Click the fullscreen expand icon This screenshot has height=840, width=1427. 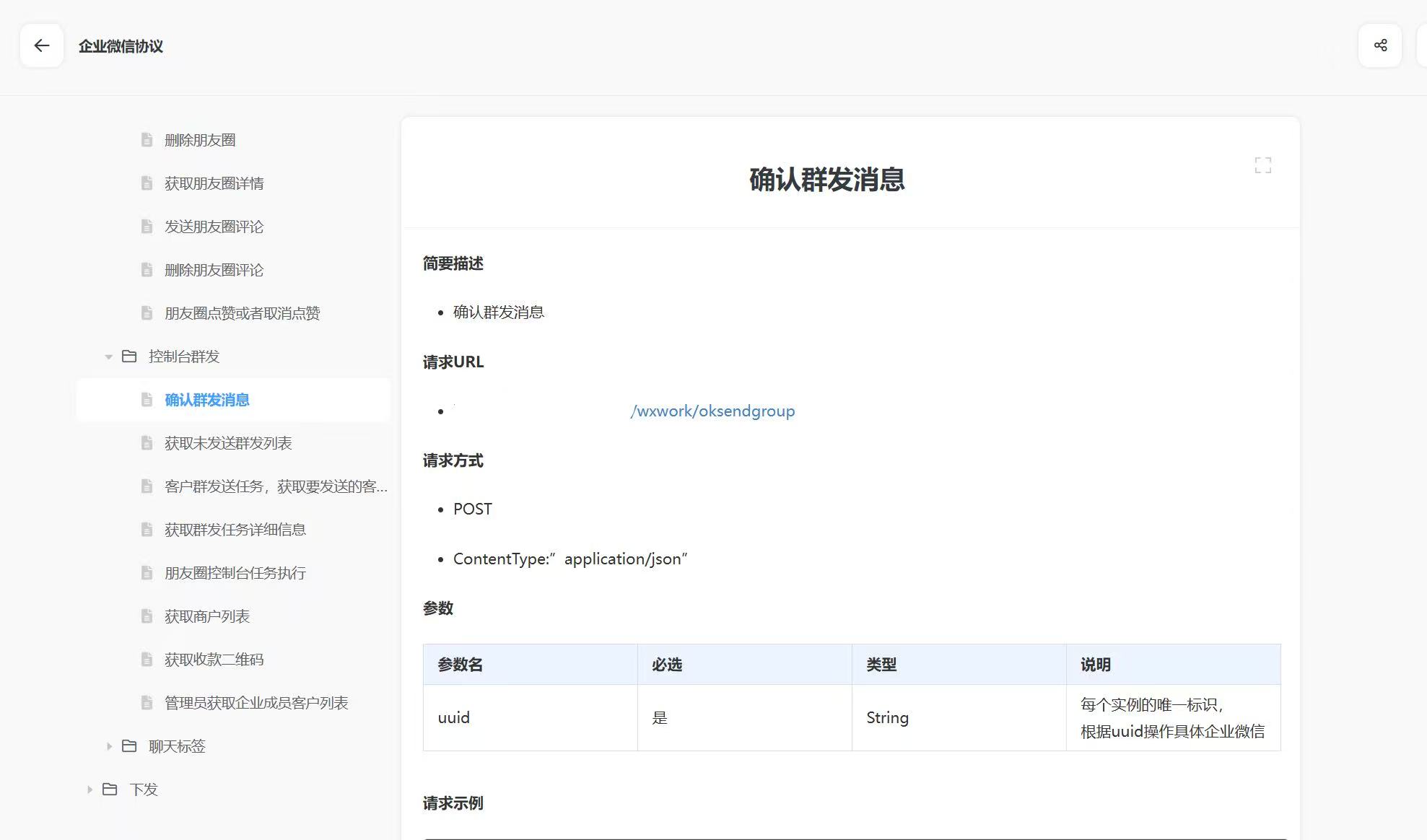(1262, 165)
